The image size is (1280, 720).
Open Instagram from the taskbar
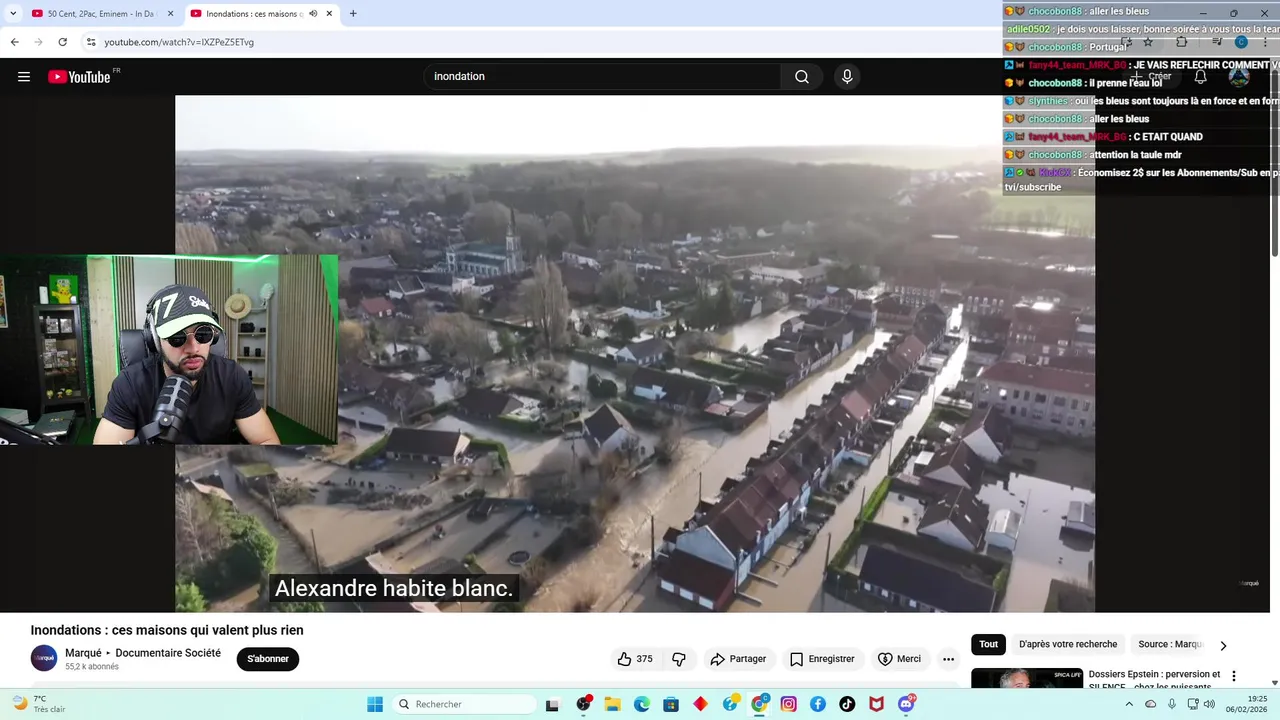point(789,704)
